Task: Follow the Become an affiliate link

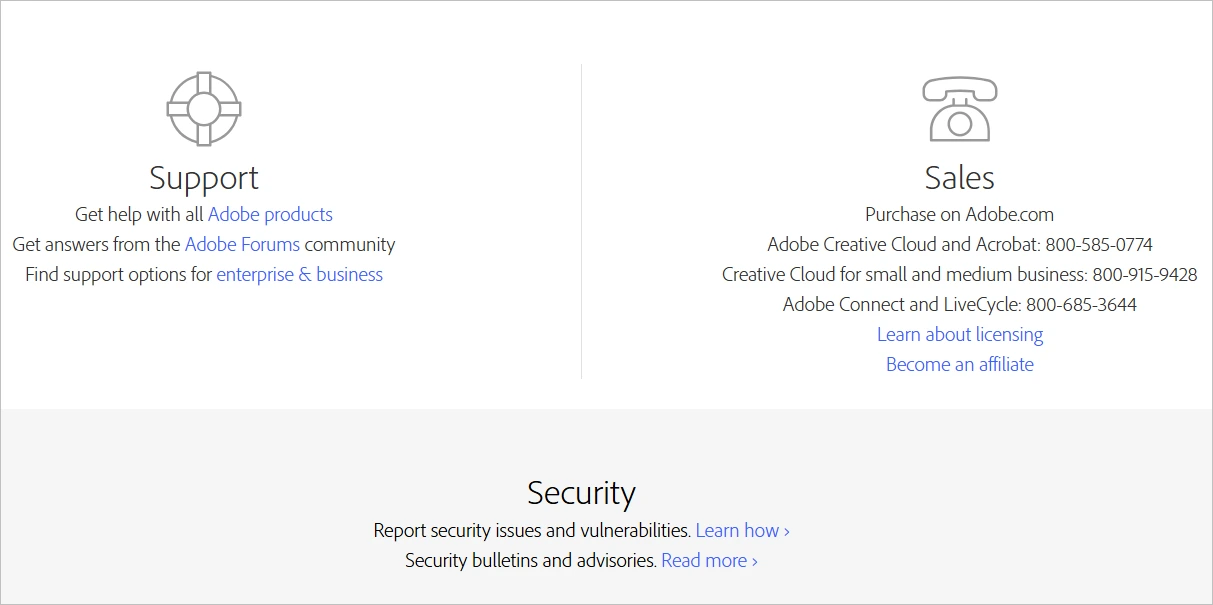Action: click(960, 364)
